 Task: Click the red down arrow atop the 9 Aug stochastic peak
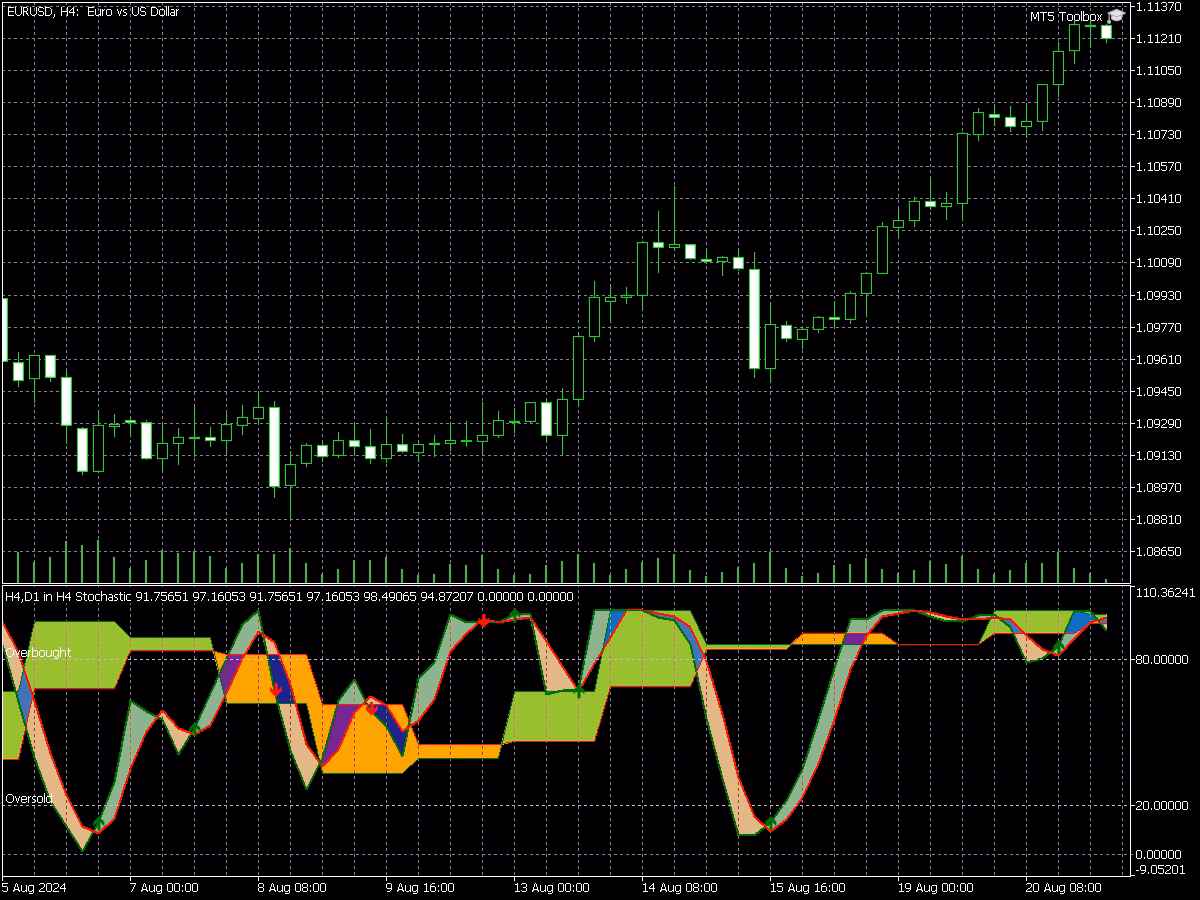(x=483, y=621)
